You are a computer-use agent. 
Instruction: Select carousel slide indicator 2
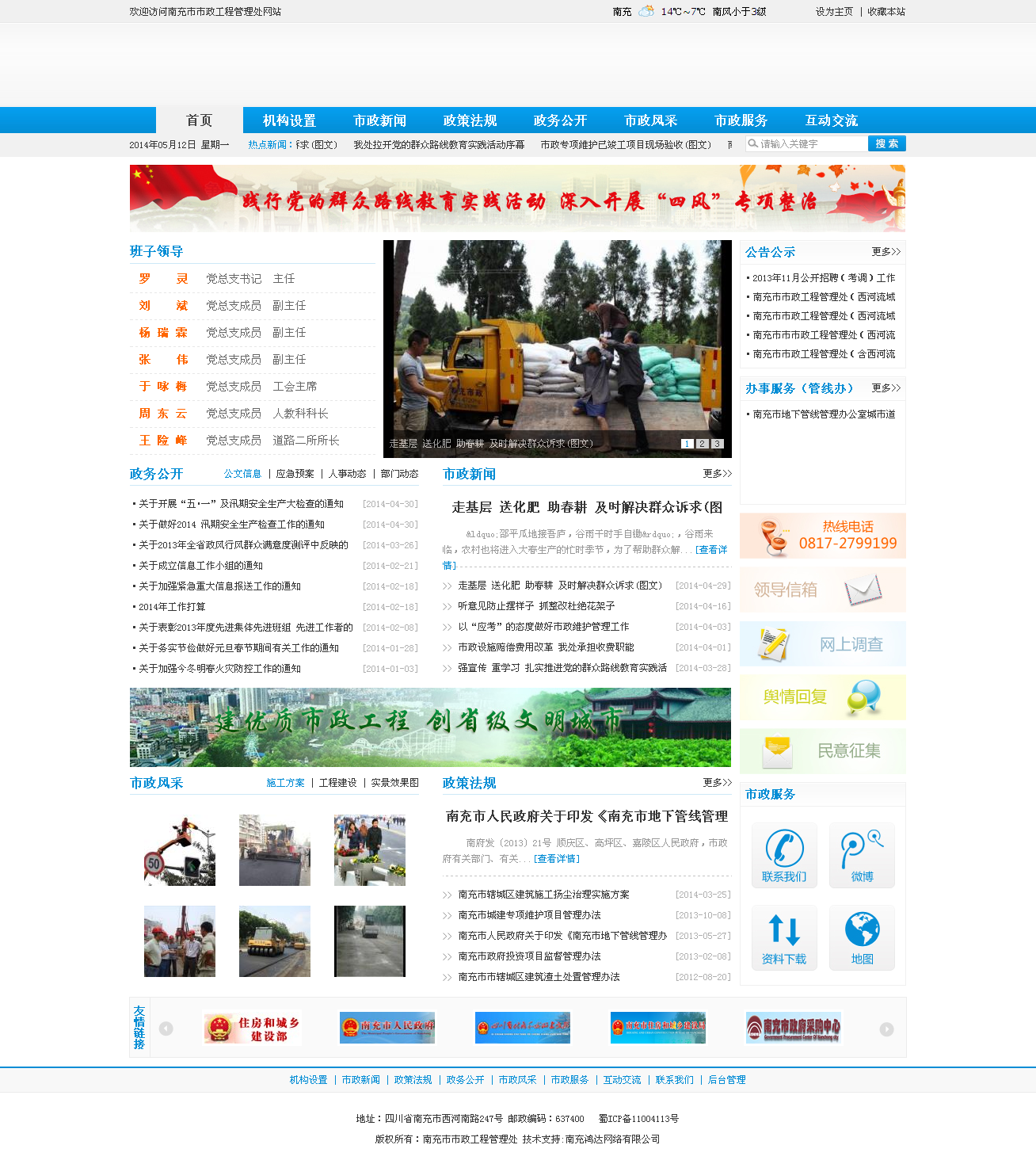702,444
